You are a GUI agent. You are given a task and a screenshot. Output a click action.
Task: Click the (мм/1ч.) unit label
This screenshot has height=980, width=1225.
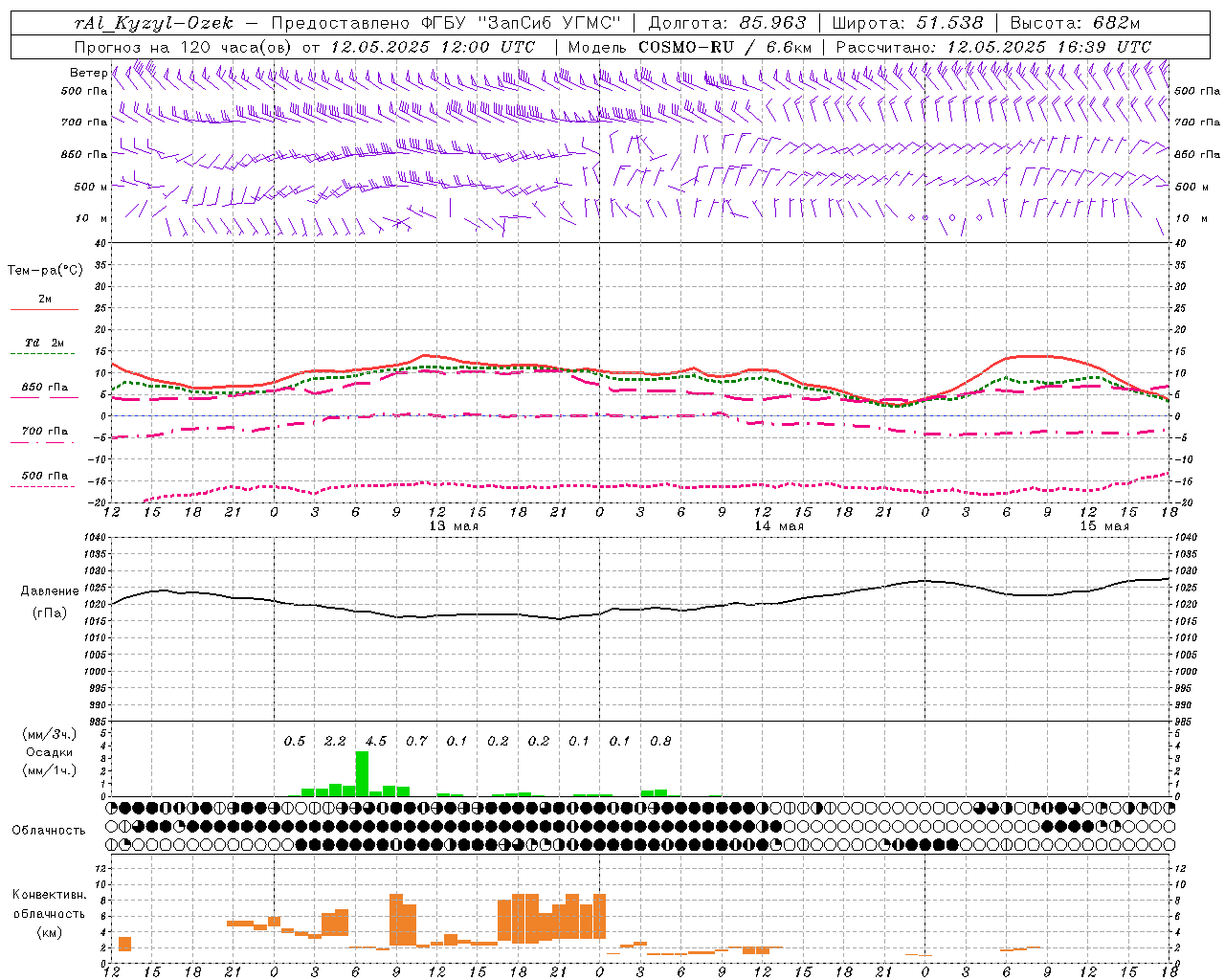click(50, 770)
